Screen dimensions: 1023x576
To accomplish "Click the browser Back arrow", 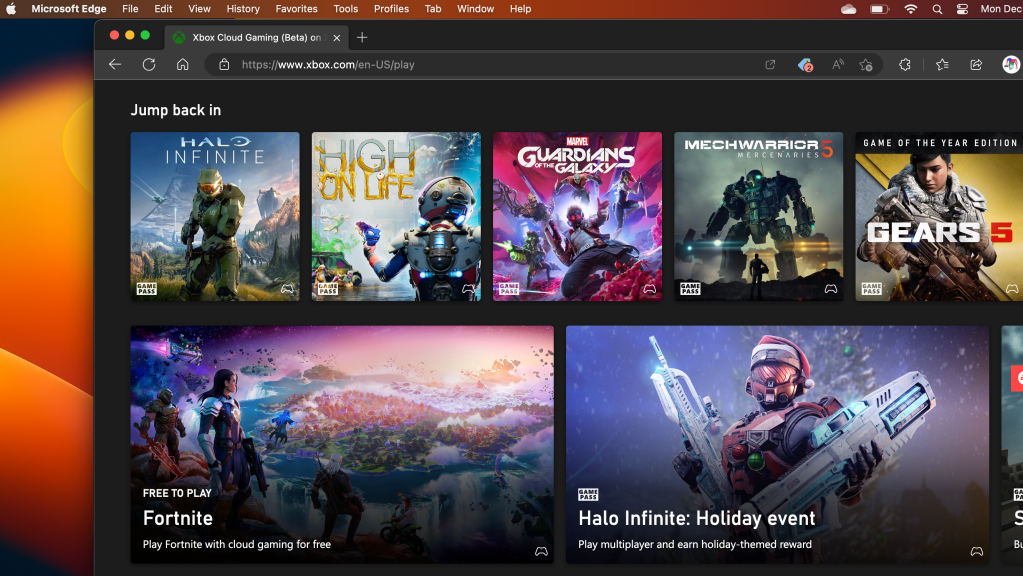I will point(115,64).
